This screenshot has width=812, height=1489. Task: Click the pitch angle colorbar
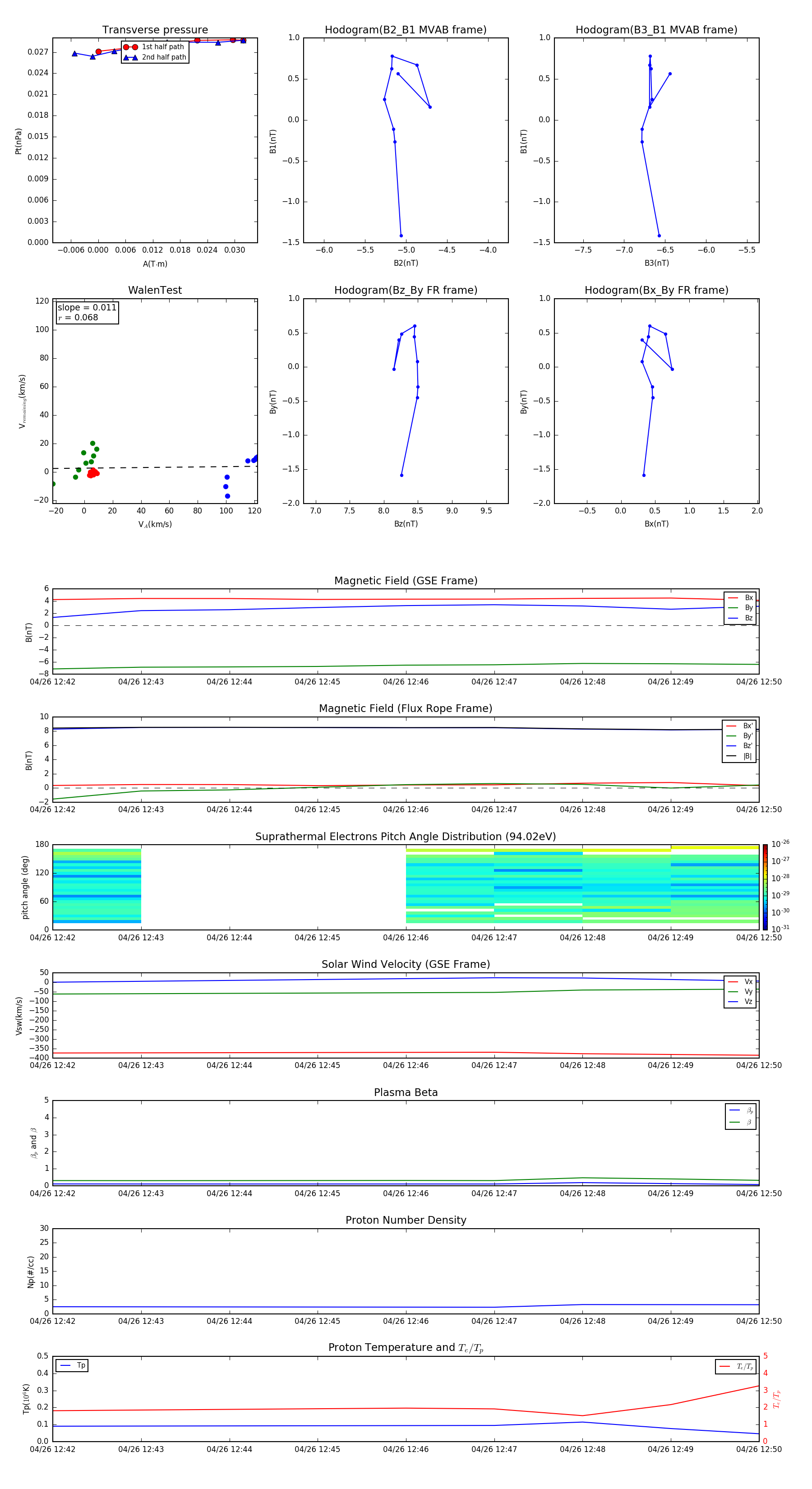(x=765, y=887)
